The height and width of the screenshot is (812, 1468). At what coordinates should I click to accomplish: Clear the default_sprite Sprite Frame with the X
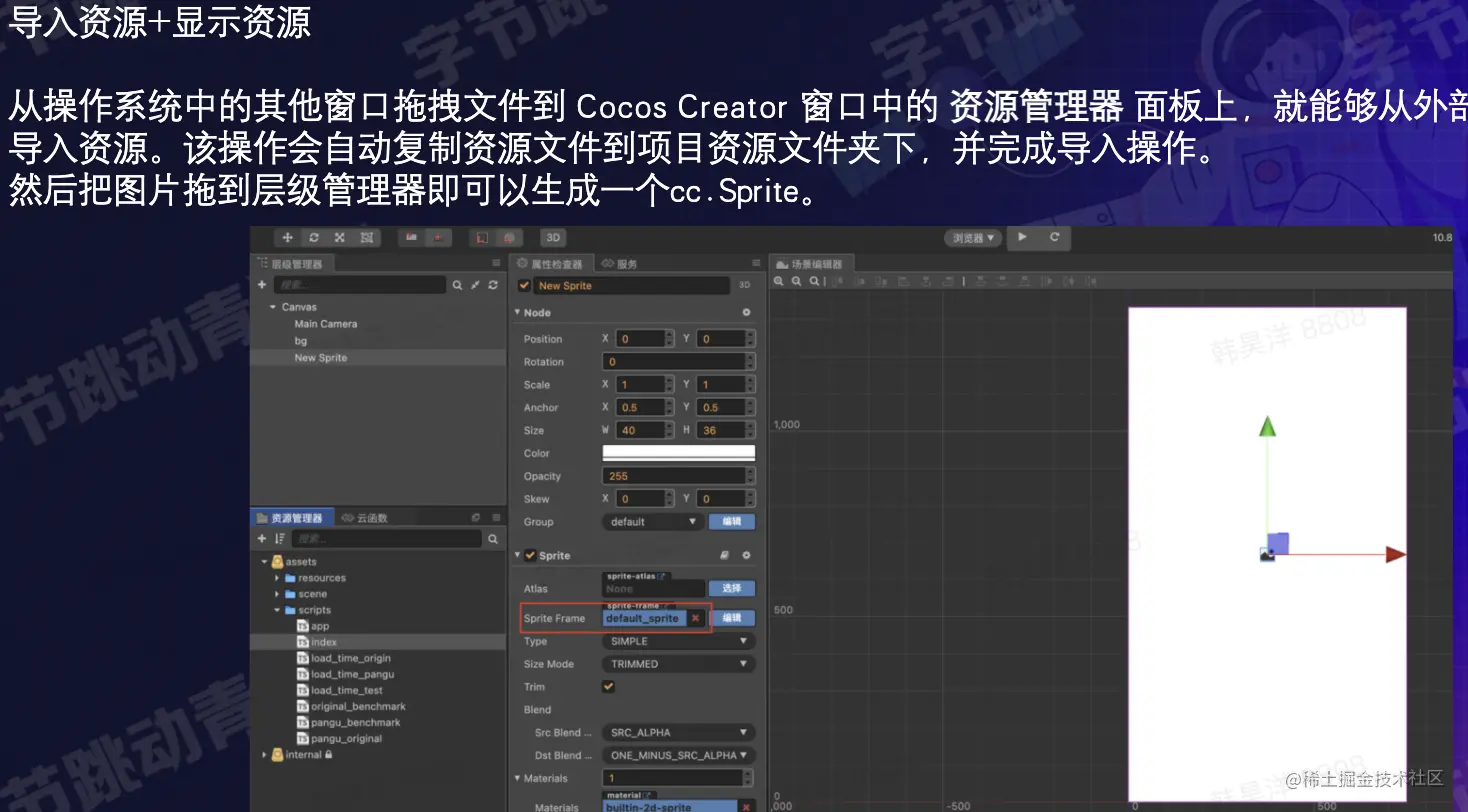point(695,618)
